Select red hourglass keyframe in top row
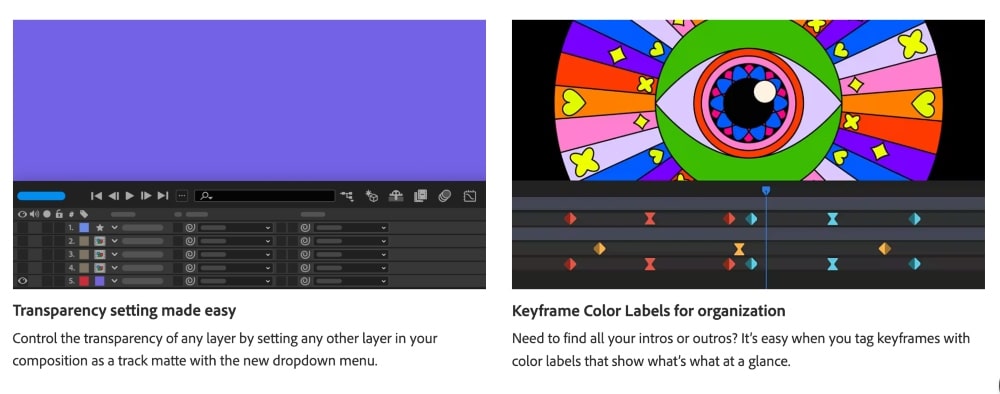 click(649, 219)
